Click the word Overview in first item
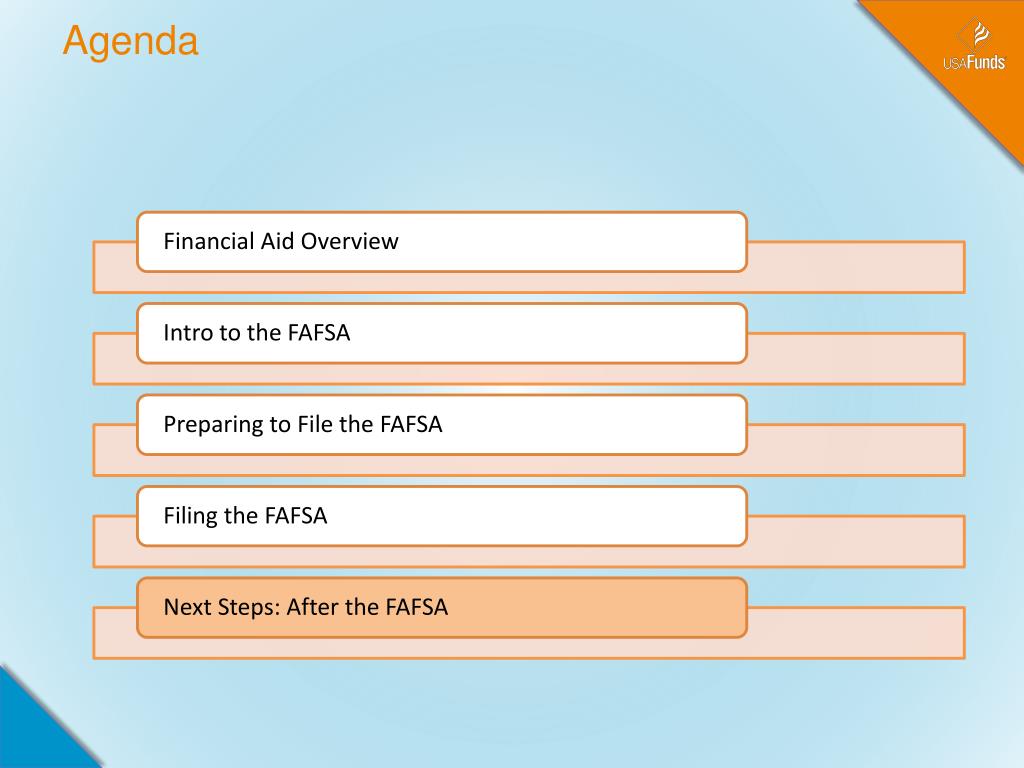 [x=349, y=241]
